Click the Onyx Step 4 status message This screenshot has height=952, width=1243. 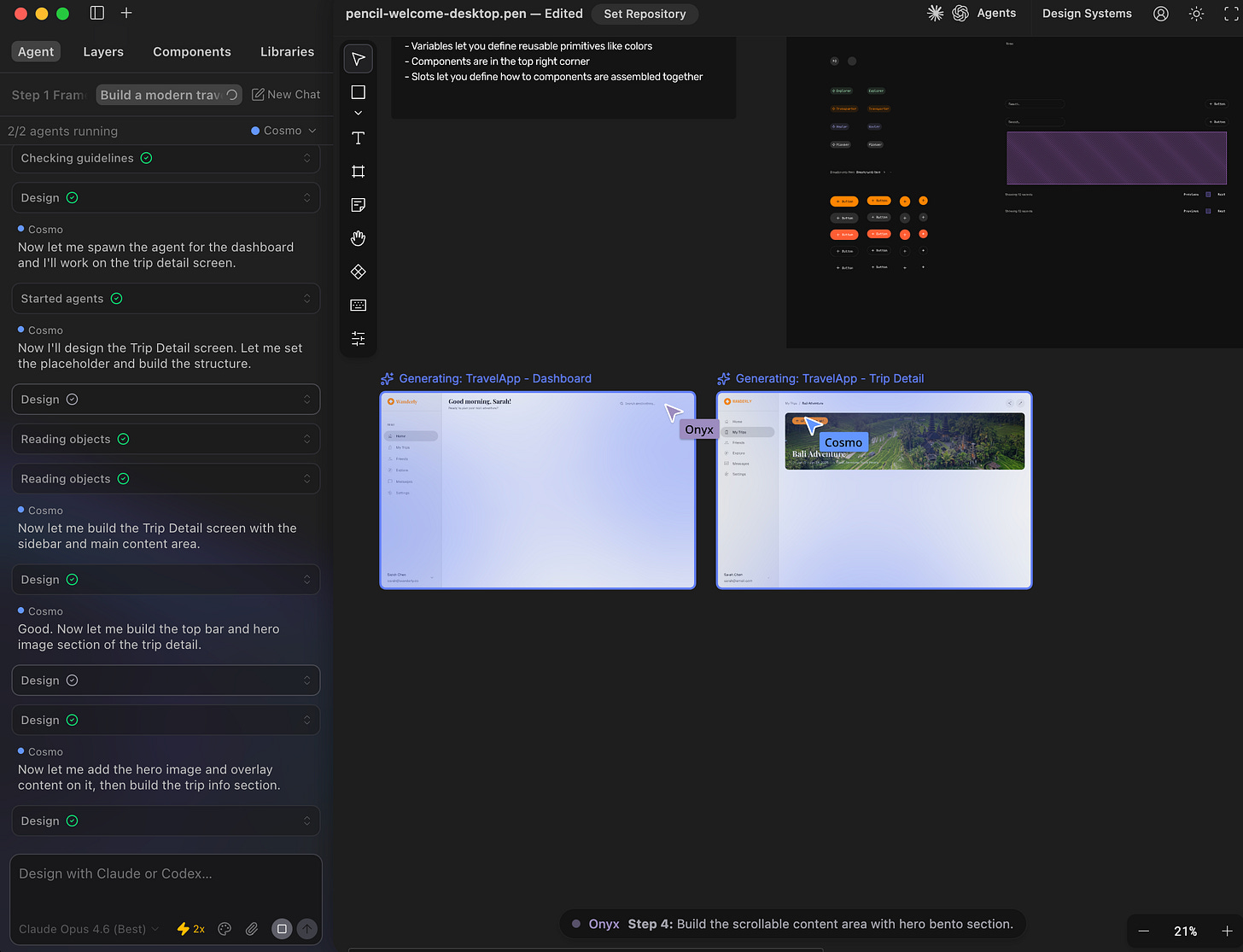[x=792, y=924]
